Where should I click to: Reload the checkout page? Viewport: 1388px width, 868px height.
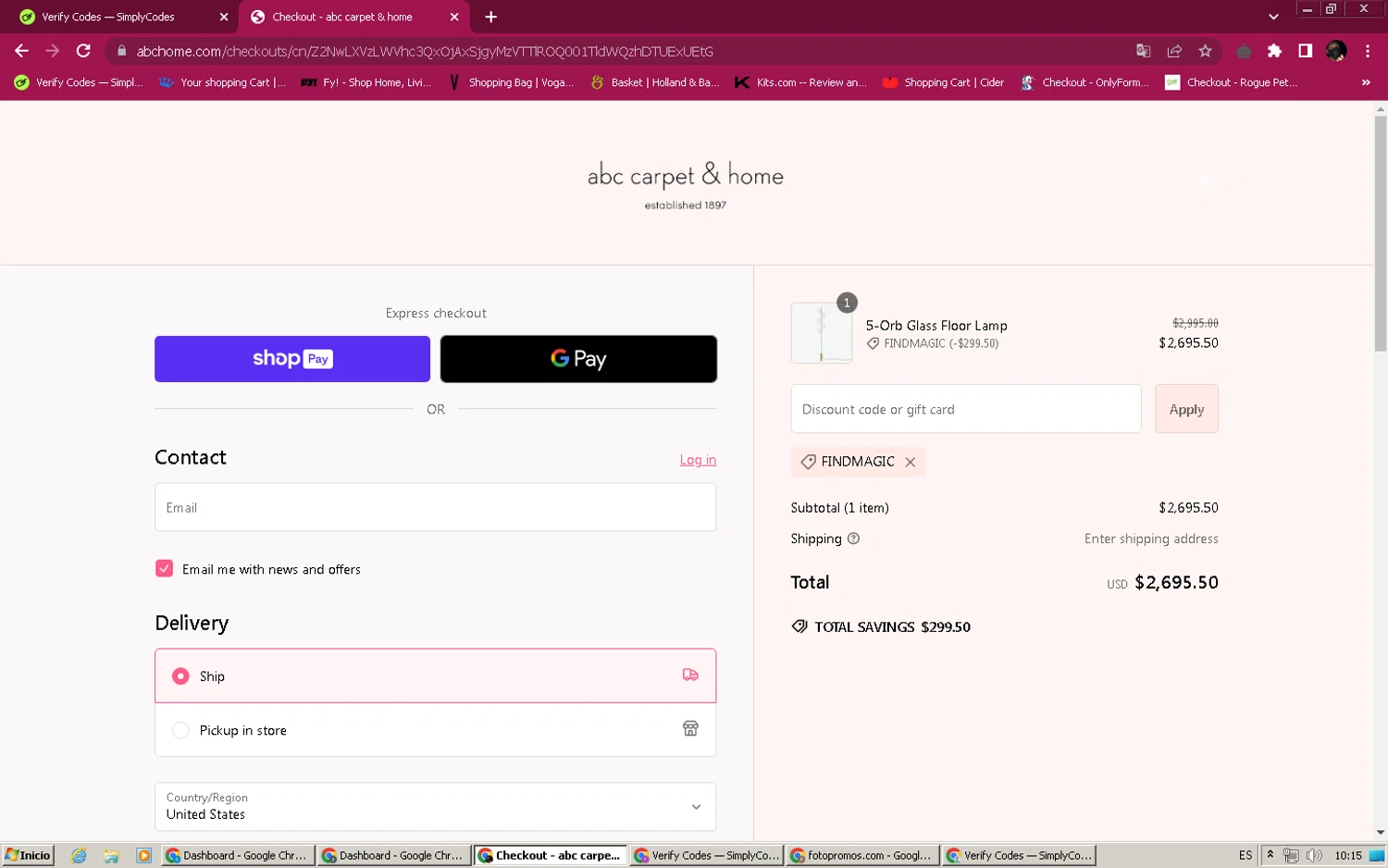83,51
